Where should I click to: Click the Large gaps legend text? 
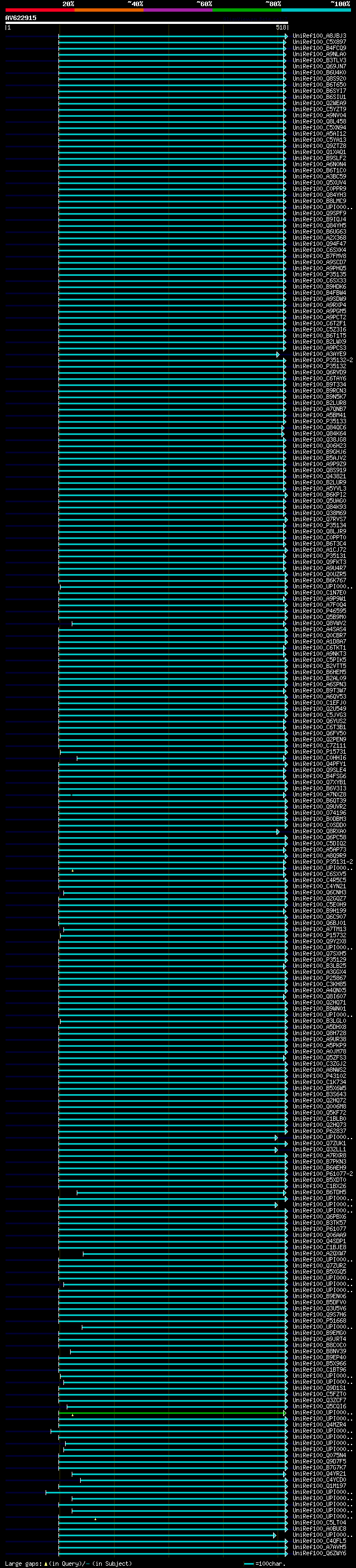[68, 1564]
